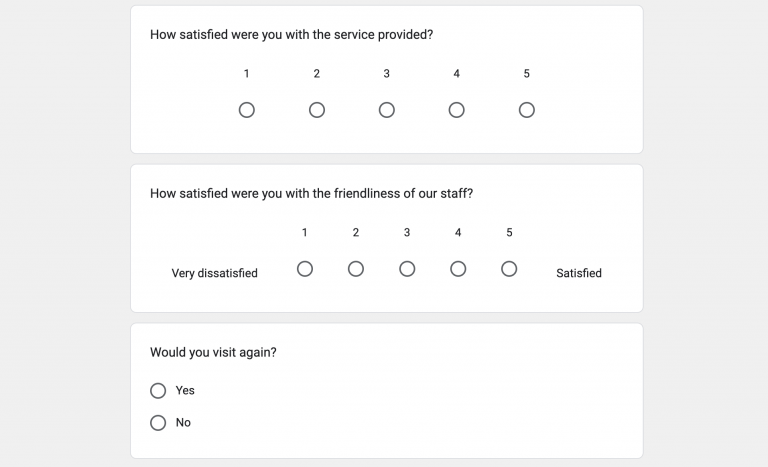
Task: Click the "Would you visit again?" heading
Action: point(213,353)
